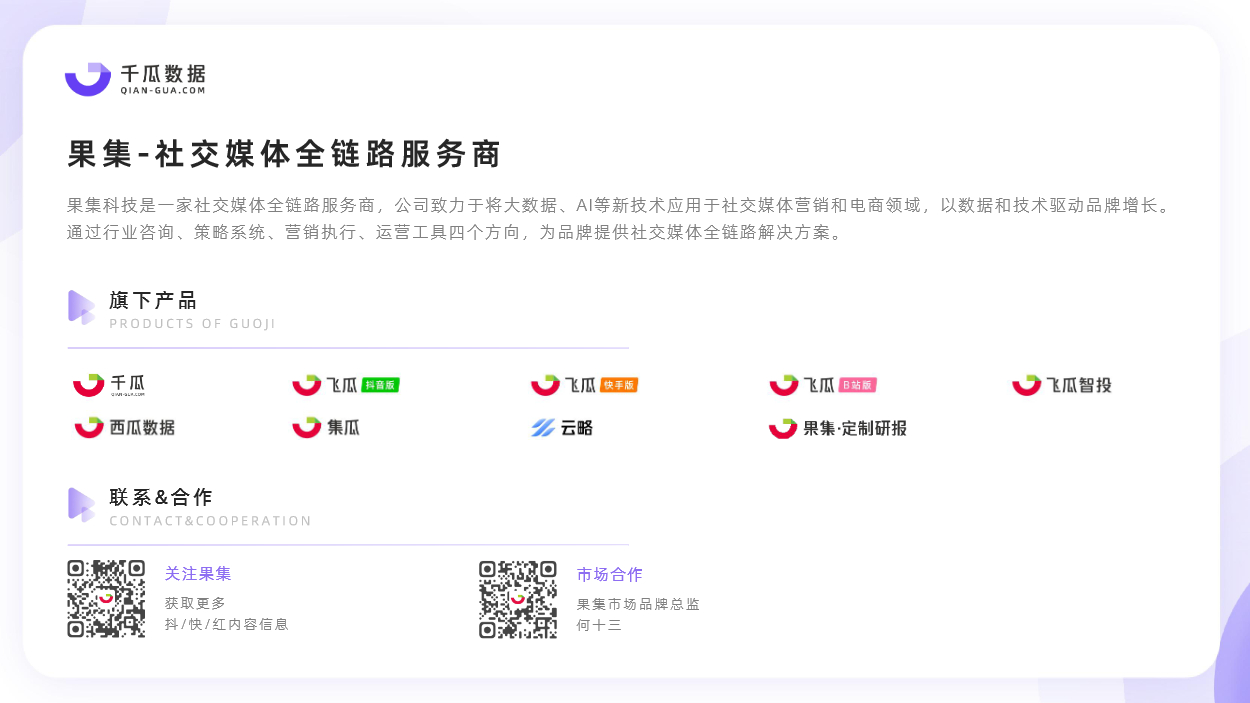Image resolution: width=1250 pixels, height=703 pixels.
Task: Click the 联系&合作 section heading
Action: click(161, 497)
